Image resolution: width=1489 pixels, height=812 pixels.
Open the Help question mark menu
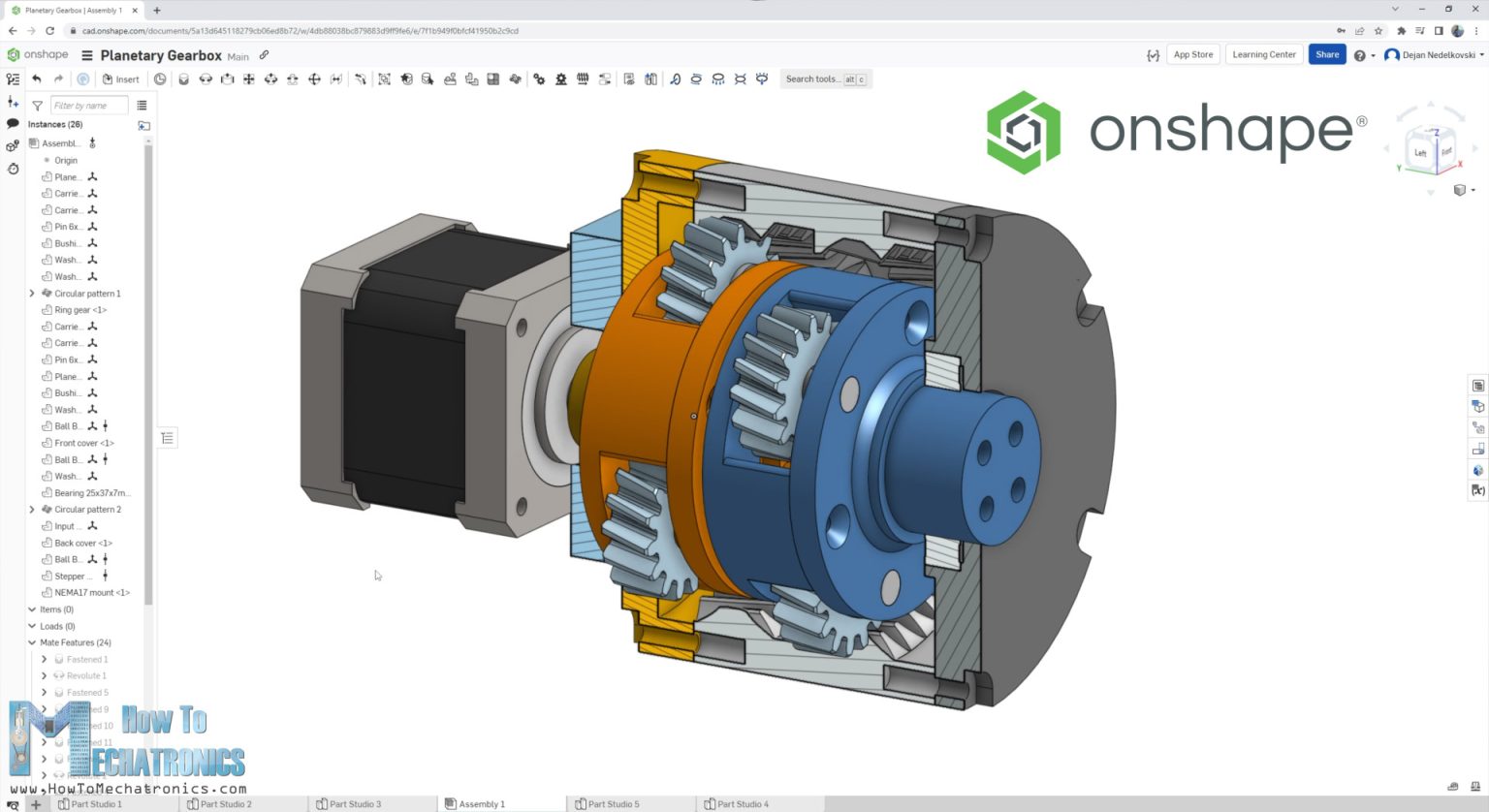(x=1361, y=55)
